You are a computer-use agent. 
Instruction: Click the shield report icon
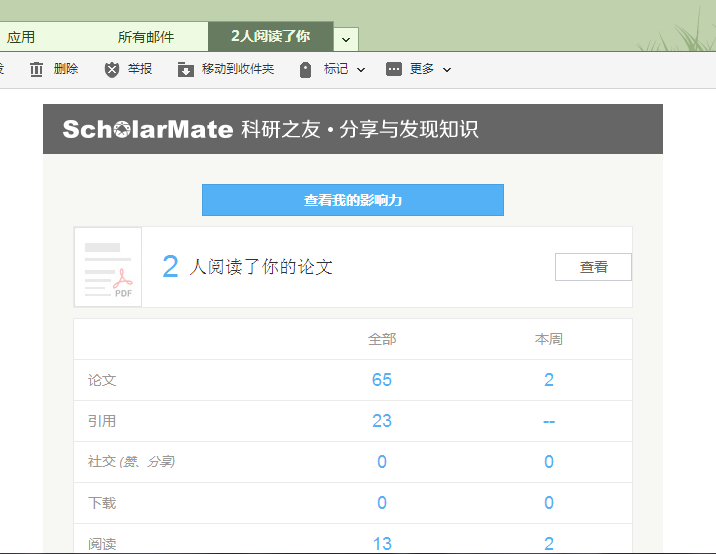112,69
